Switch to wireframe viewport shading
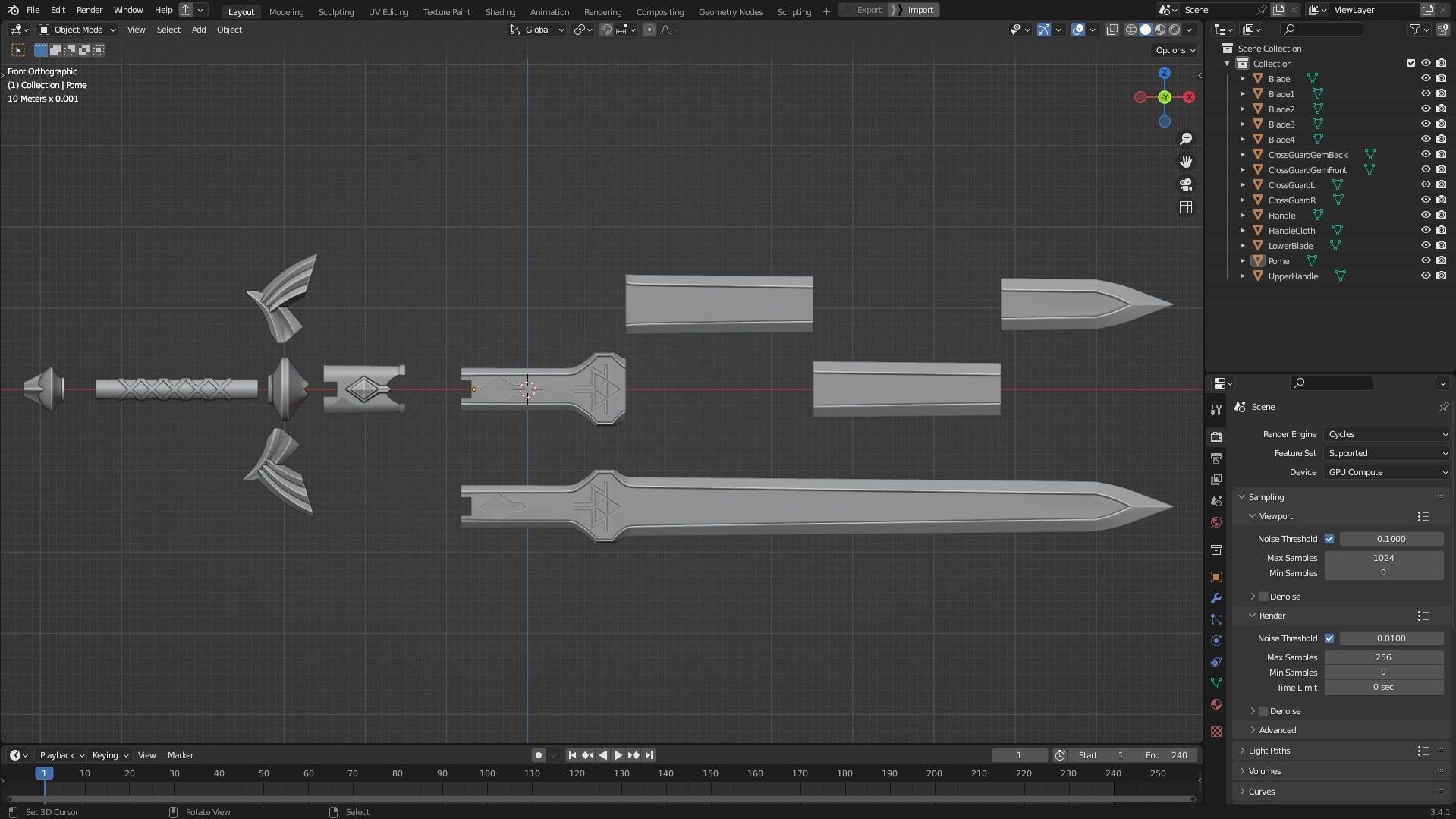Image resolution: width=1456 pixels, height=819 pixels. click(1131, 30)
